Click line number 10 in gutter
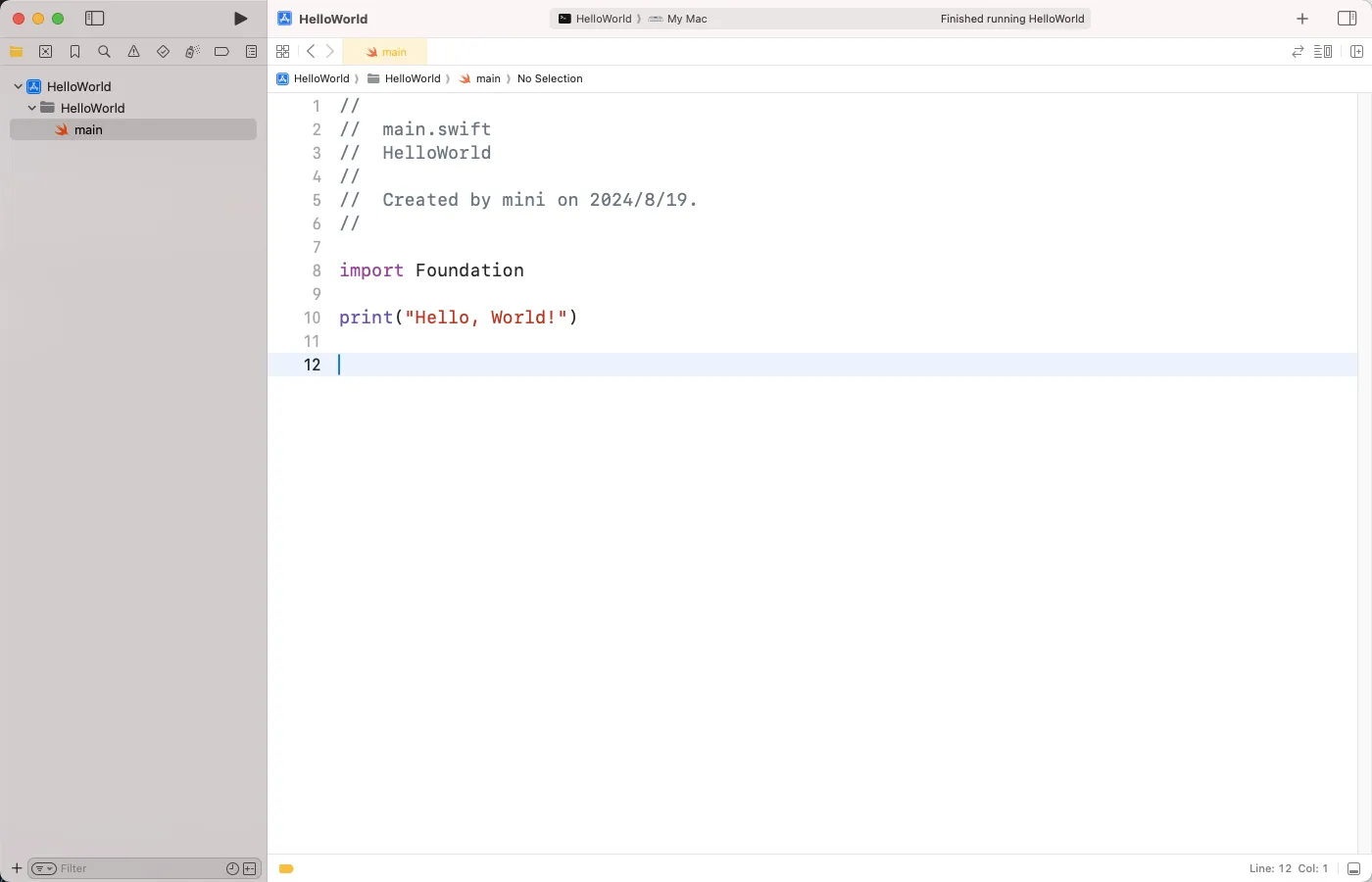This screenshot has height=882, width=1372. tap(312, 318)
